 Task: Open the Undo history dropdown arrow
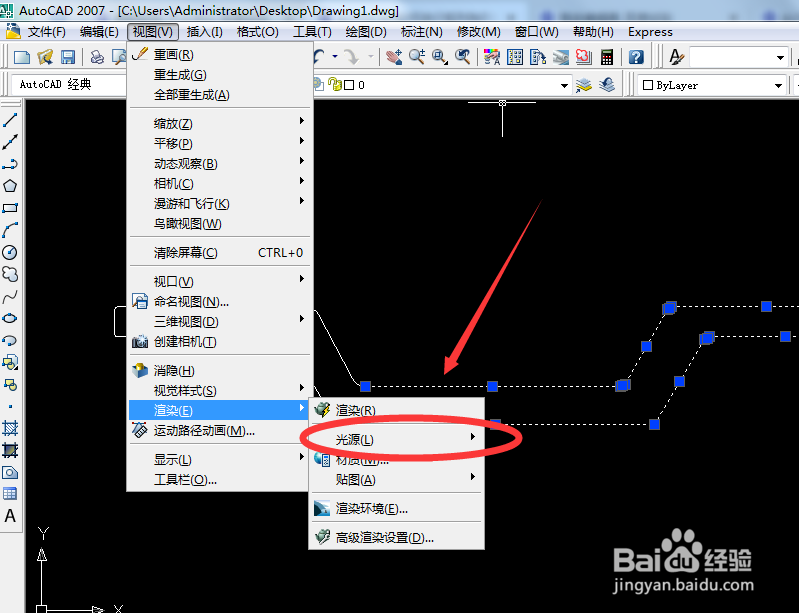[x=335, y=57]
